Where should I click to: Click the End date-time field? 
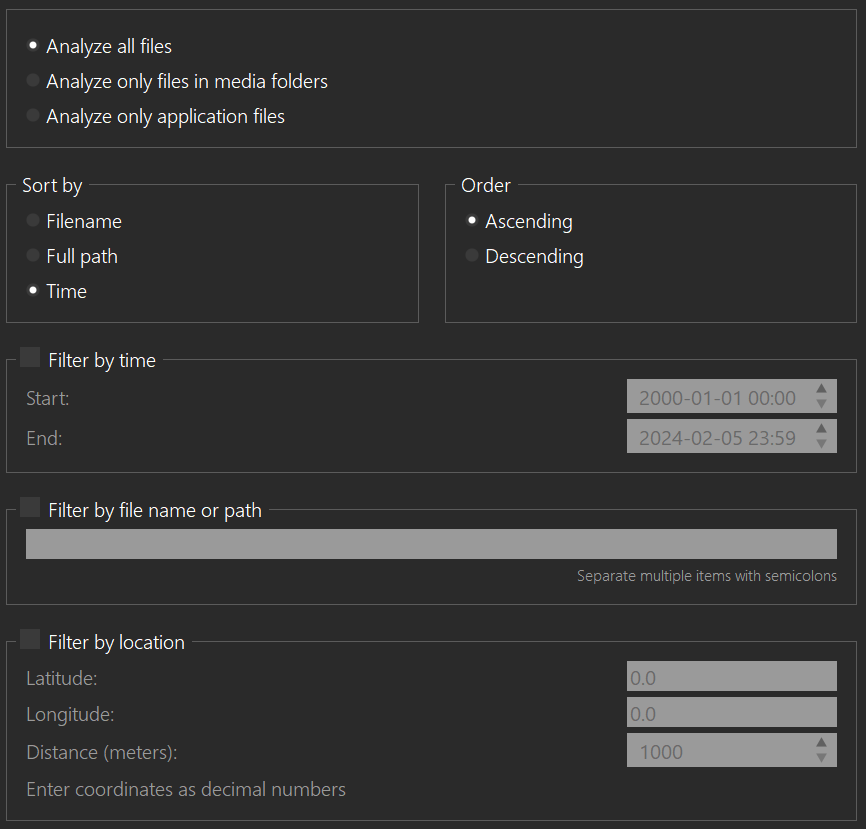point(716,437)
